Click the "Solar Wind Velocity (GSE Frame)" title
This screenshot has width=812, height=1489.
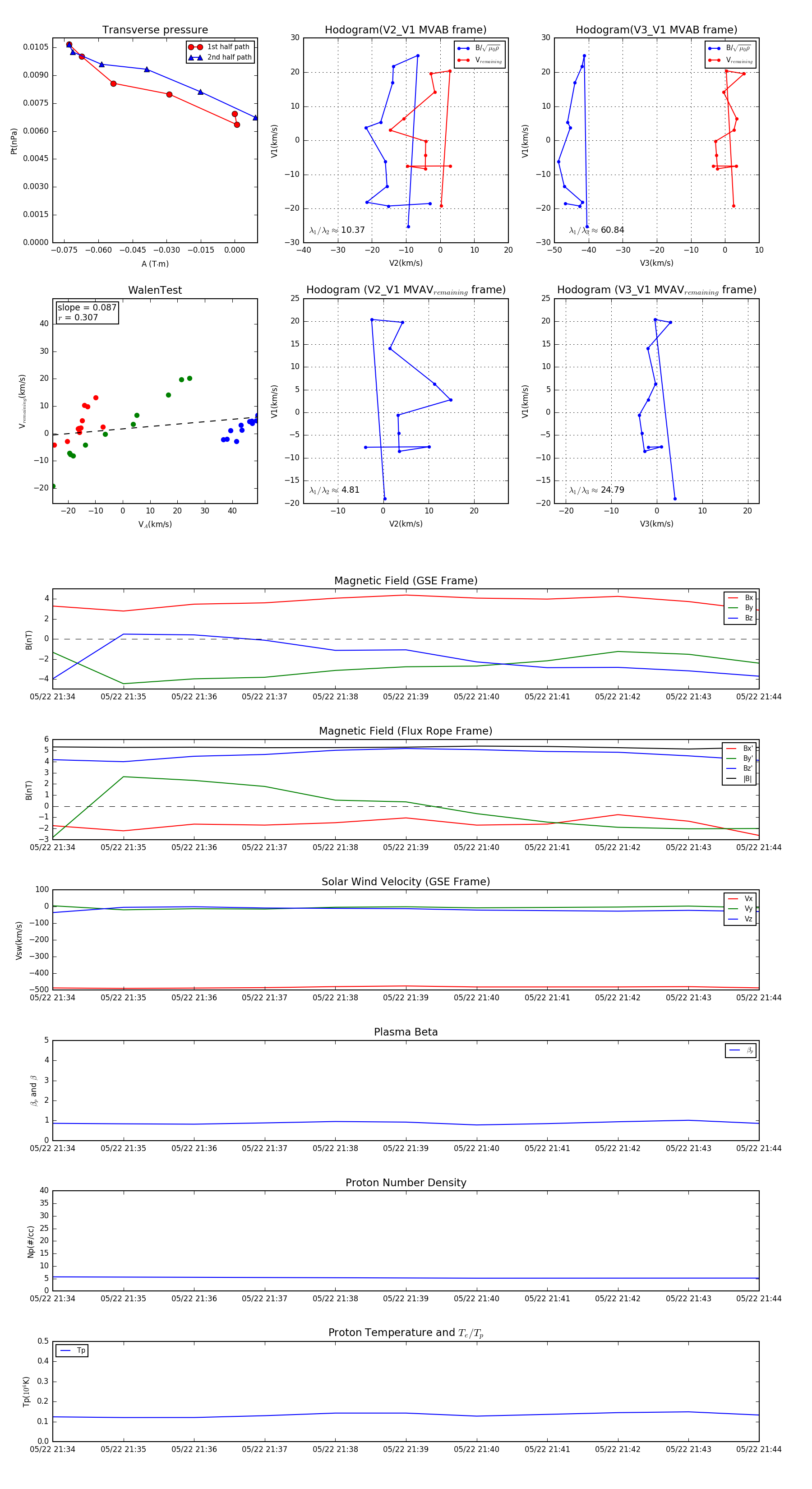point(406,882)
